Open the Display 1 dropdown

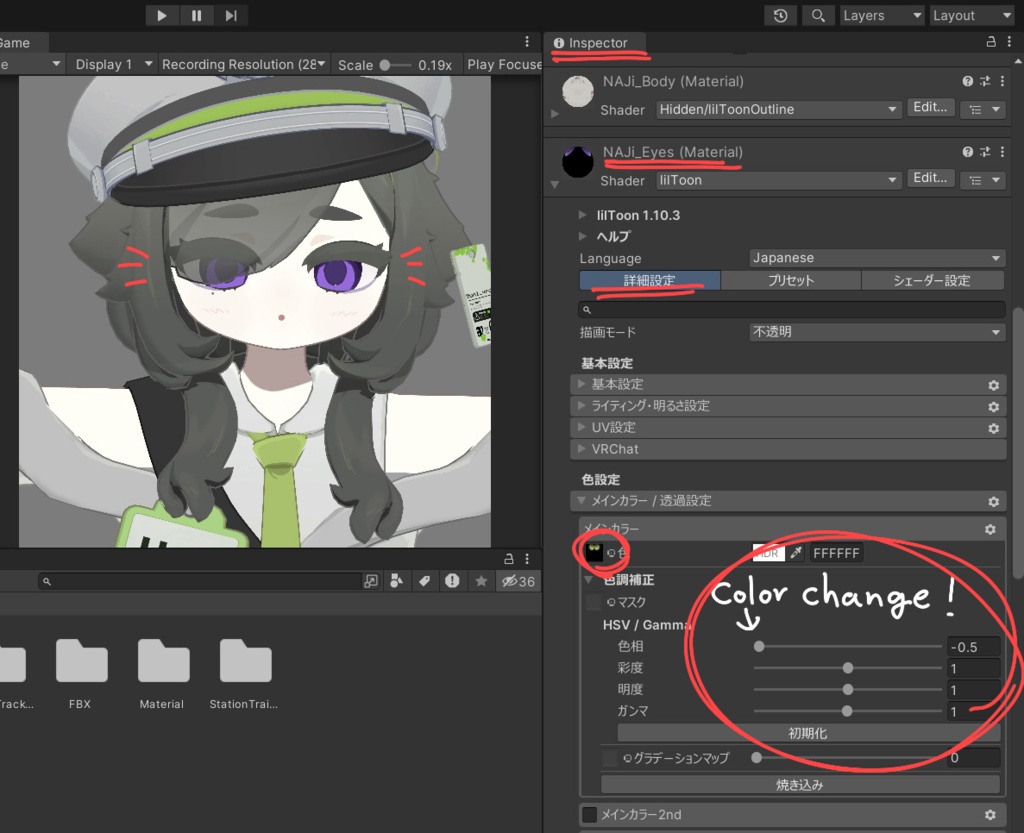[112, 64]
